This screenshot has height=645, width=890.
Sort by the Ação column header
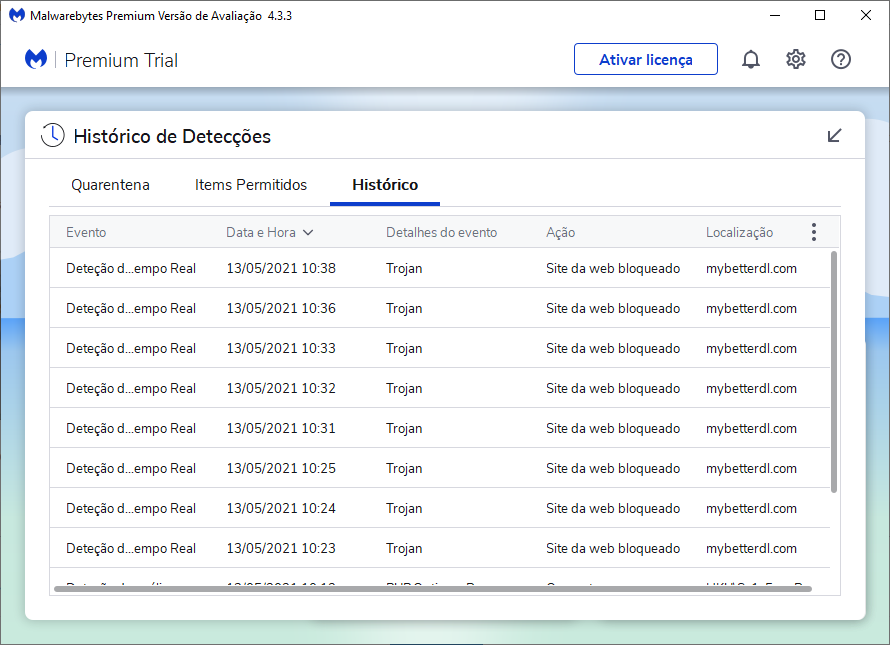[x=560, y=232]
